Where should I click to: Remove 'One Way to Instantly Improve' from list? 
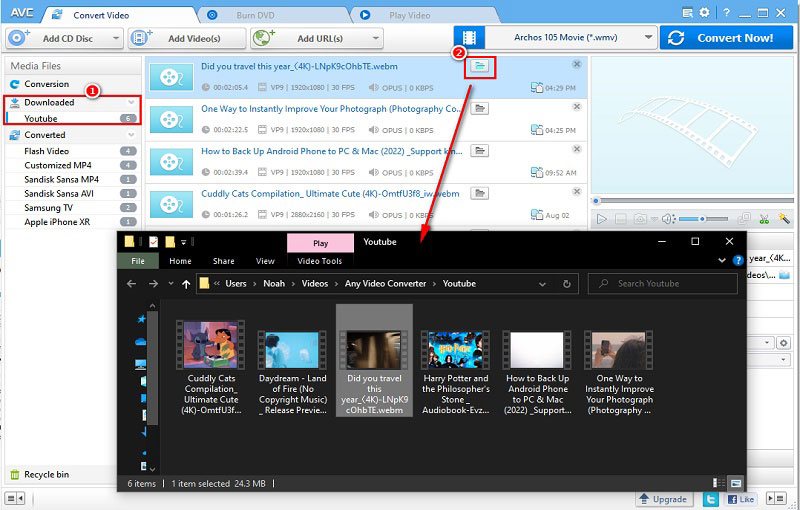pyautogui.click(x=577, y=107)
